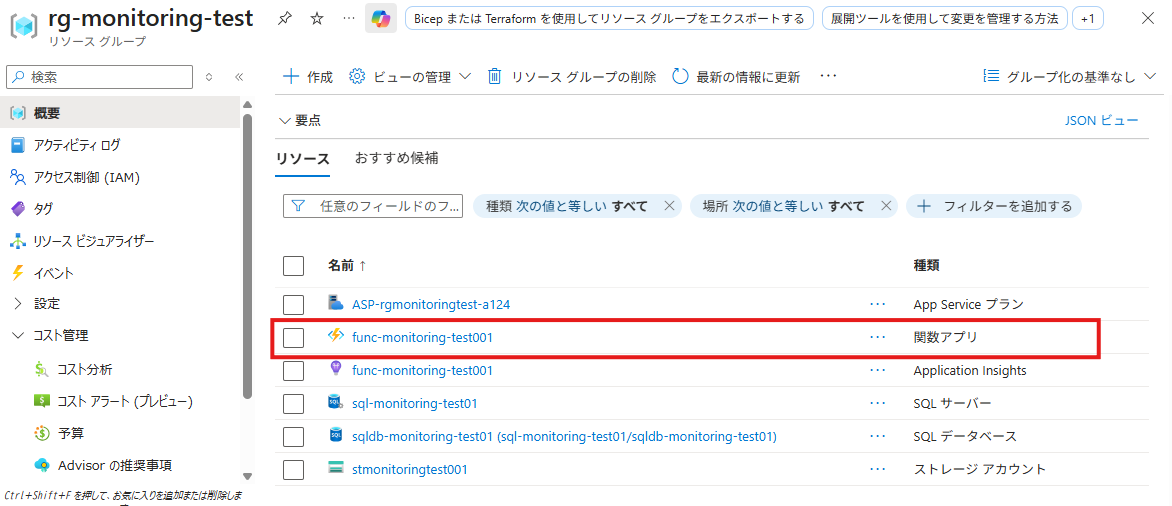Toggle the select-all checkbox in the header row
This screenshot has width=1172, height=506.
coord(293,265)
